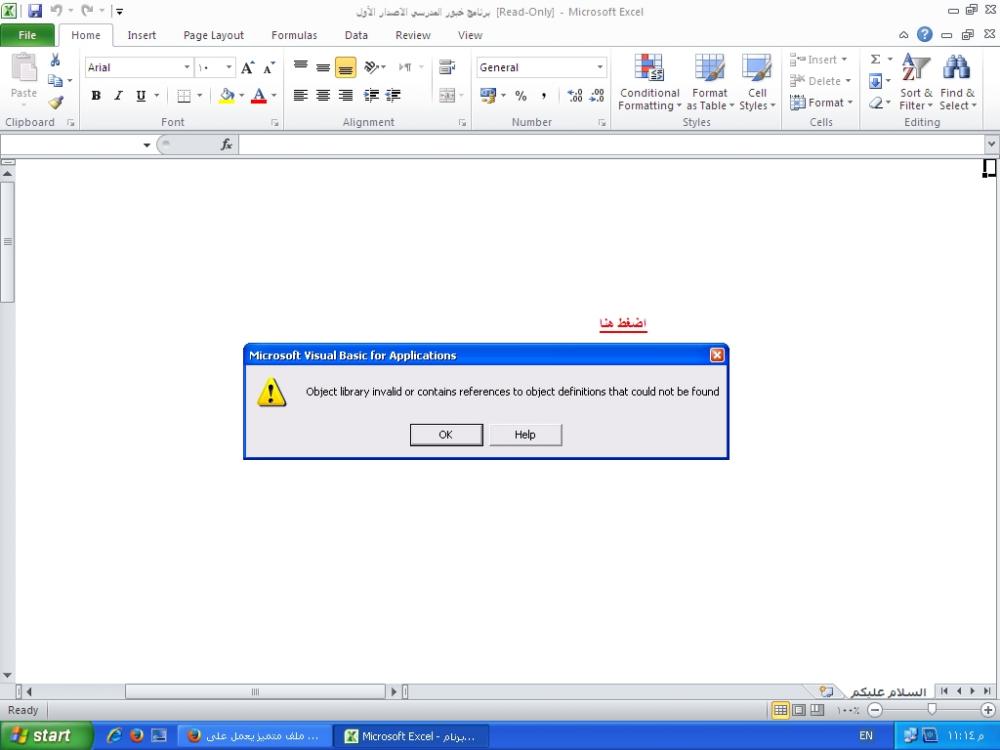The image size is (1000, 750).
Task: Switch to Normal view in status bar
Action: pos(781,710)
